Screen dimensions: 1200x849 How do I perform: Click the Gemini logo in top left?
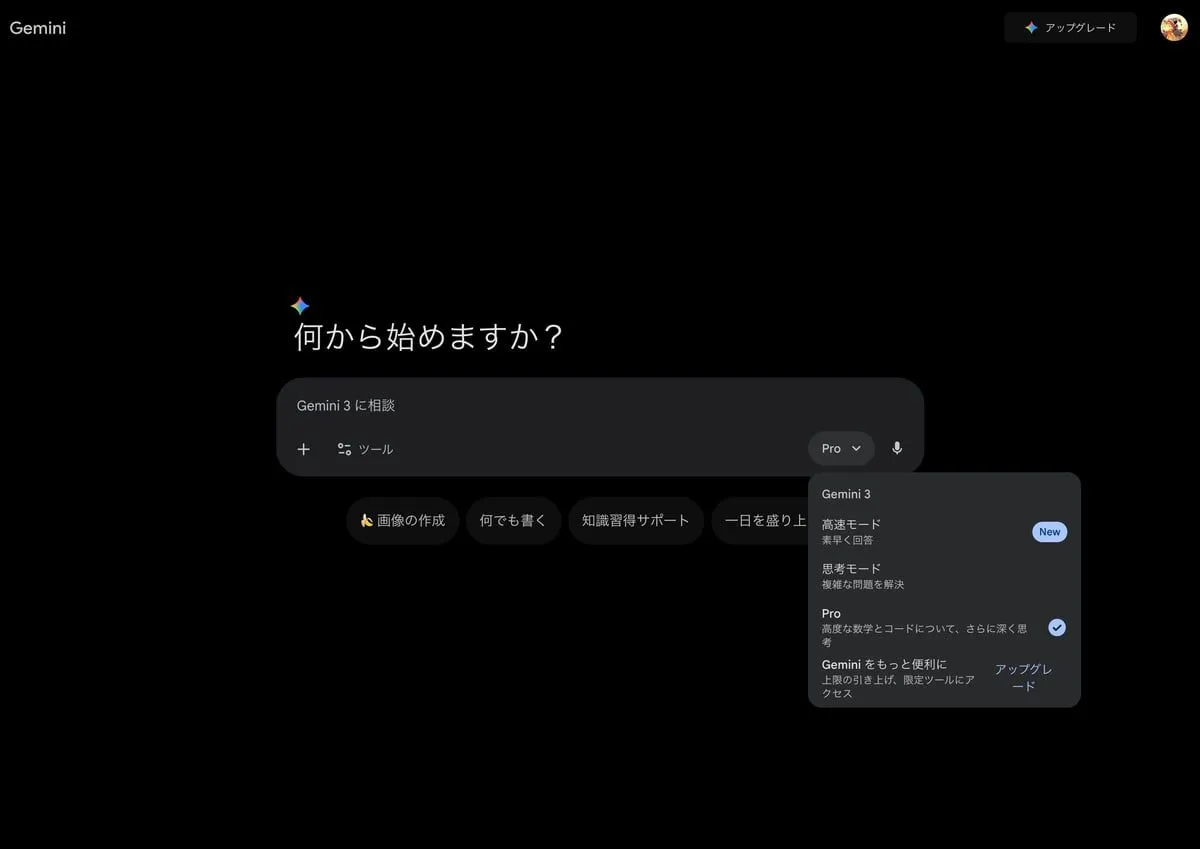pyautogui.click(x=38, y=28)
